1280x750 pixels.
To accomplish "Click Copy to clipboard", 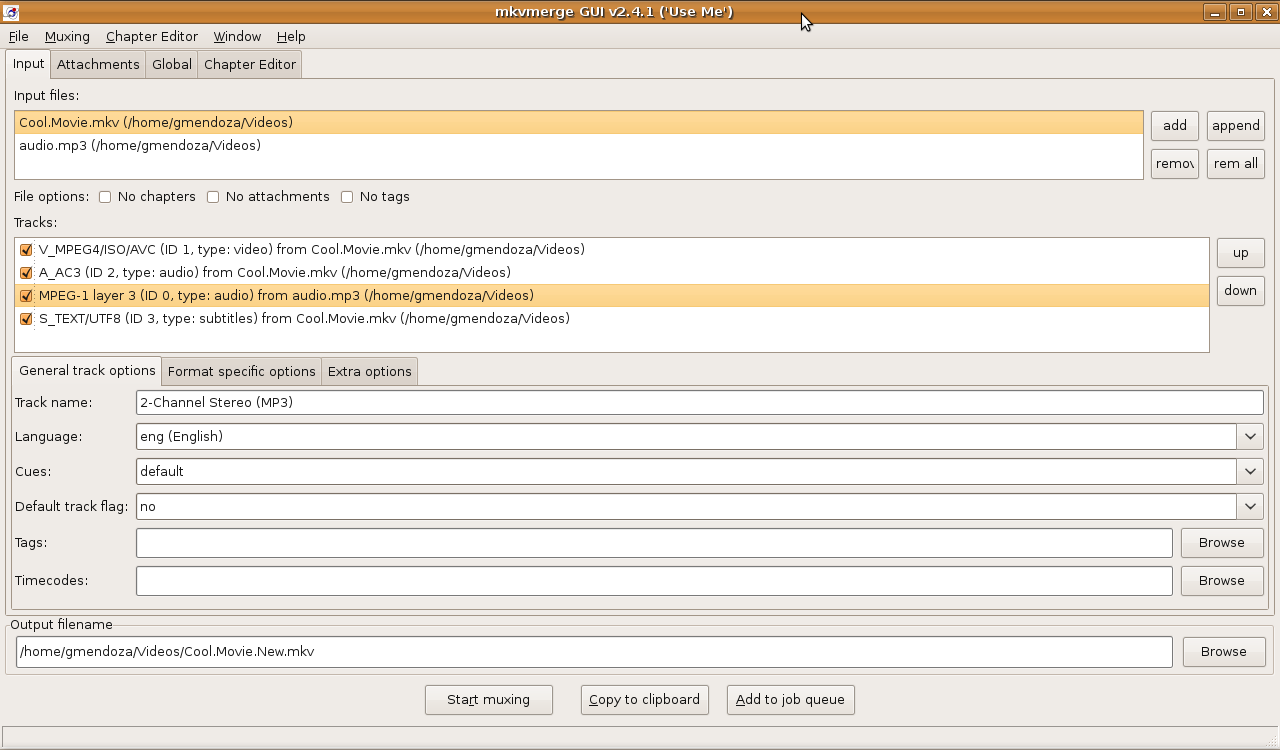I will [644, 699].
